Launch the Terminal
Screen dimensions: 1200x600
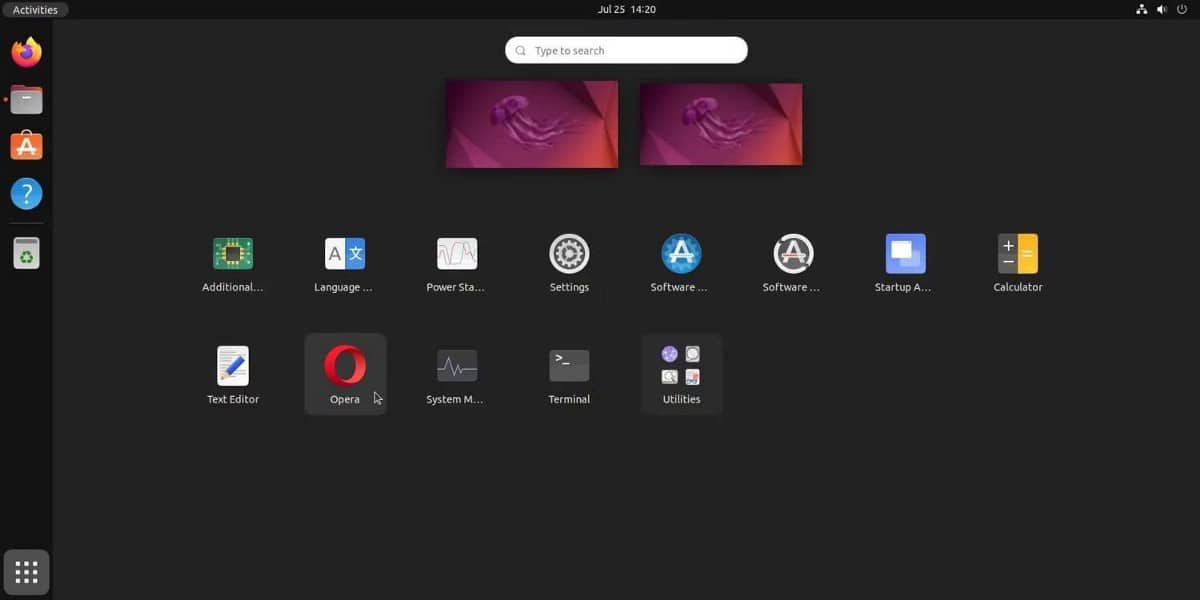(568, 365)
